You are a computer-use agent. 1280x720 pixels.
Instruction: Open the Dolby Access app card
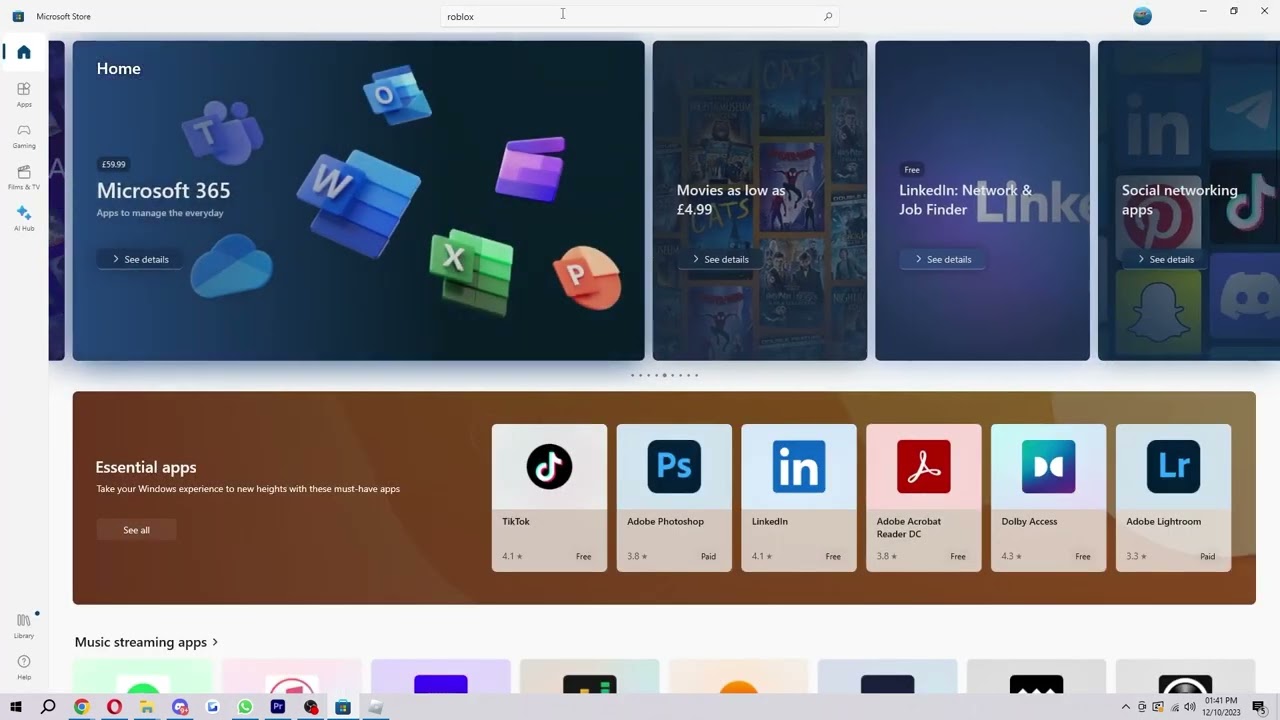pyautogui.click(x=1048, y=498)
